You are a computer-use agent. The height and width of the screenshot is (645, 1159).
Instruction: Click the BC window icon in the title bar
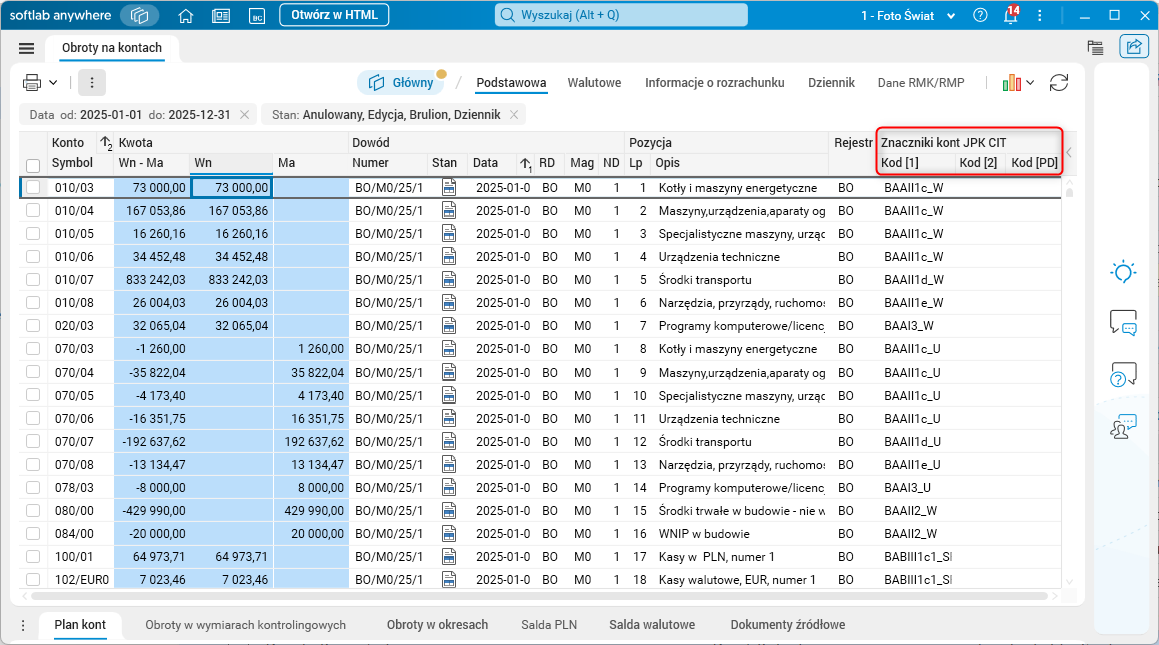tap(256, 16)
